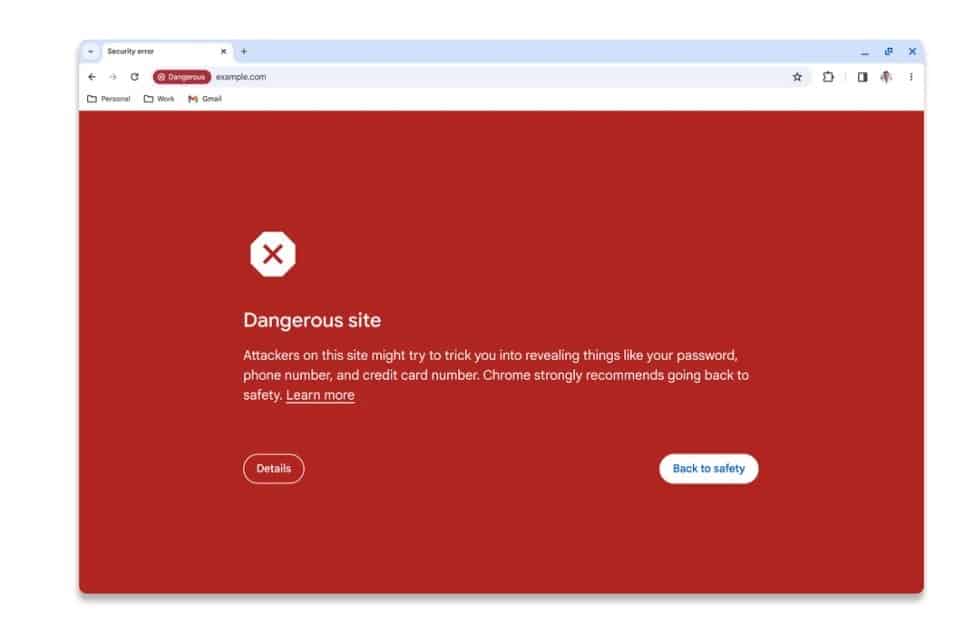Follow the Learn more link

coord(320,395)
